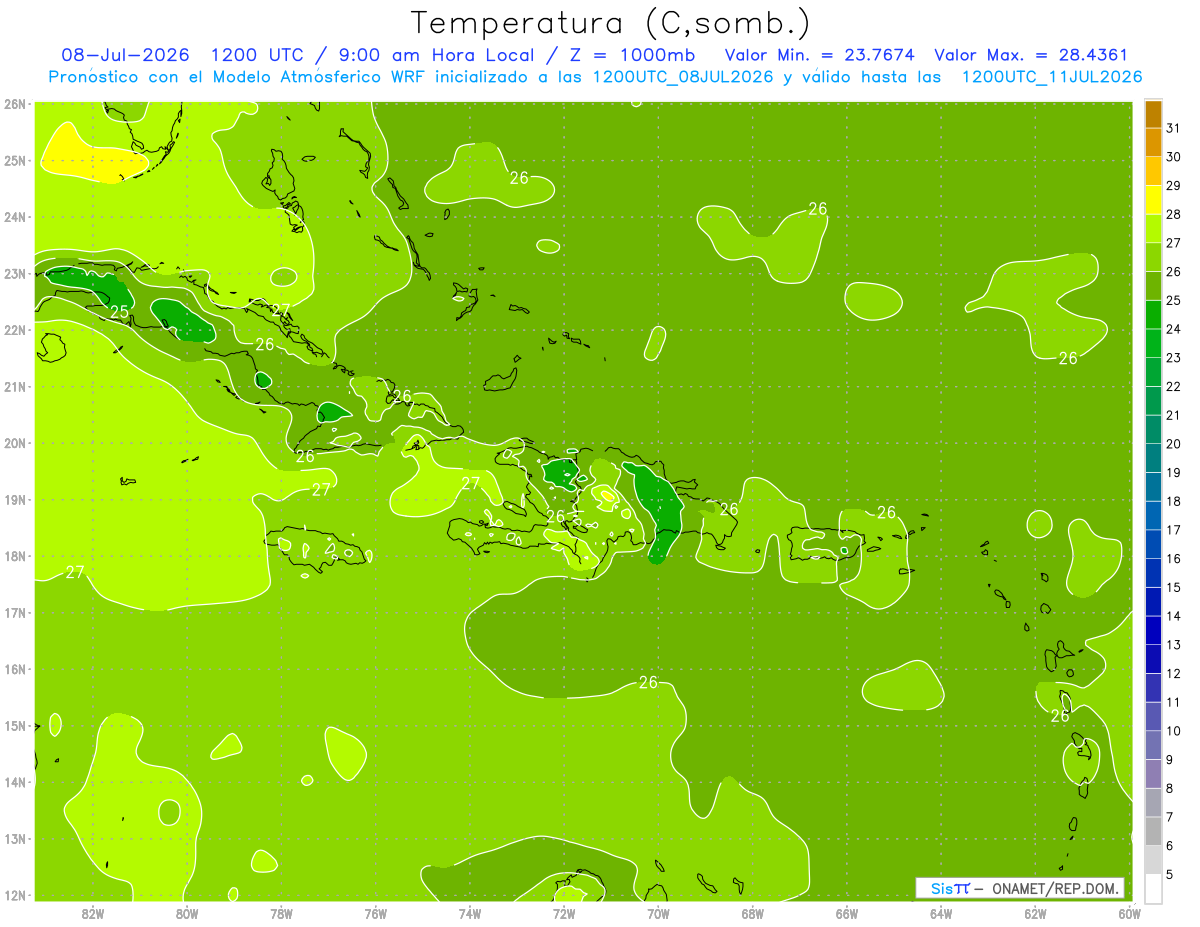Click the "14N" latitude axis label
This screenshot has width=1200, height=927.
[14, 782]
